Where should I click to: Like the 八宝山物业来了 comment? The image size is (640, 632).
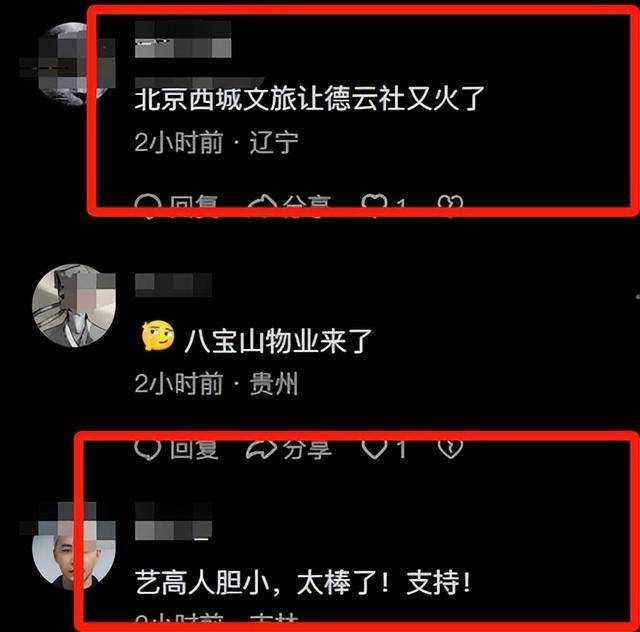pyautogui.click(x=384, y=449)
